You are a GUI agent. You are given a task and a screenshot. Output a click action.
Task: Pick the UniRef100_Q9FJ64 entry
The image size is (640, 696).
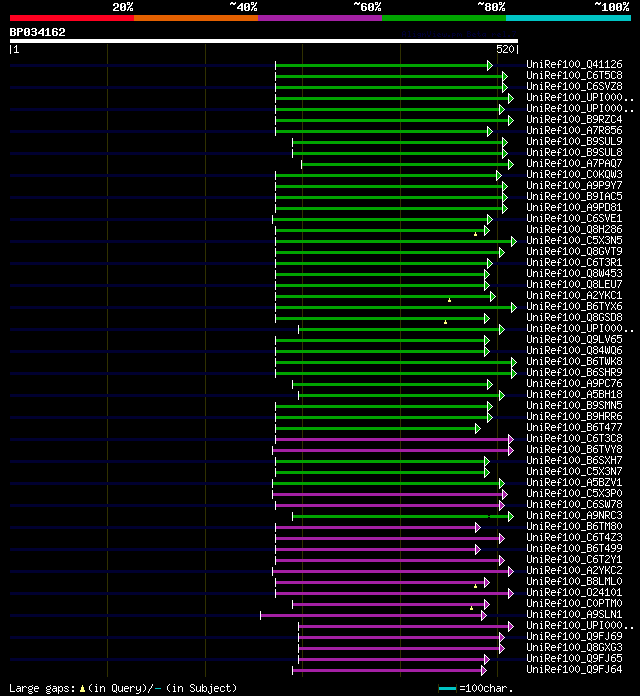[x=574, y=669]
